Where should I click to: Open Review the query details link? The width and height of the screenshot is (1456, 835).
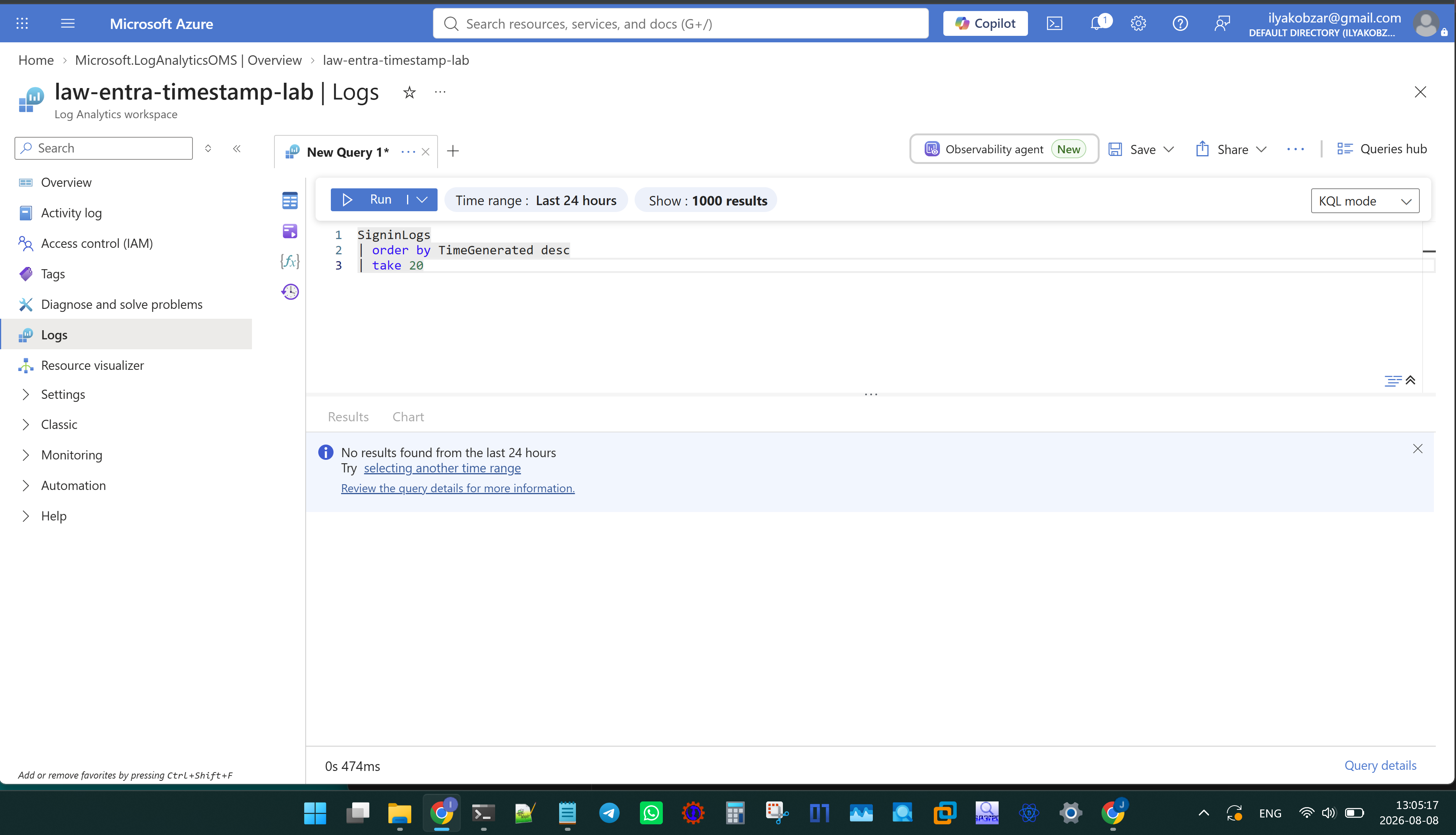(x=457, y=488)
